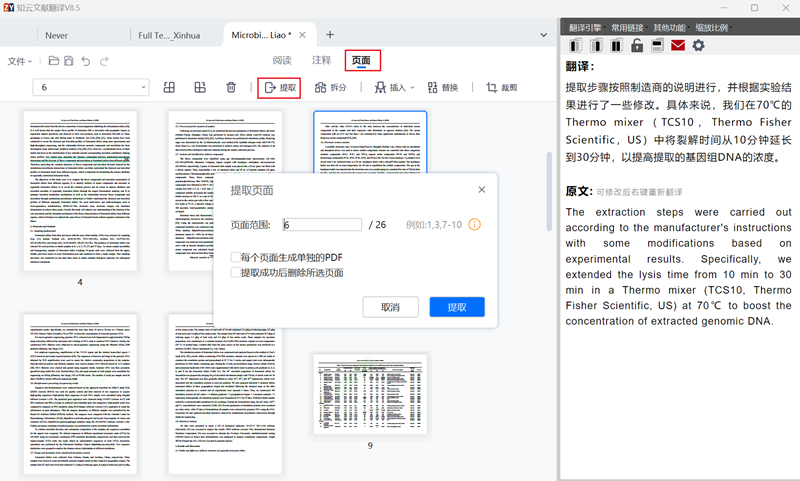Viewport: 800px width, 481px height.
Task: Switch to 阅读 (read) mode tab
Action: [x=282, y=60]
